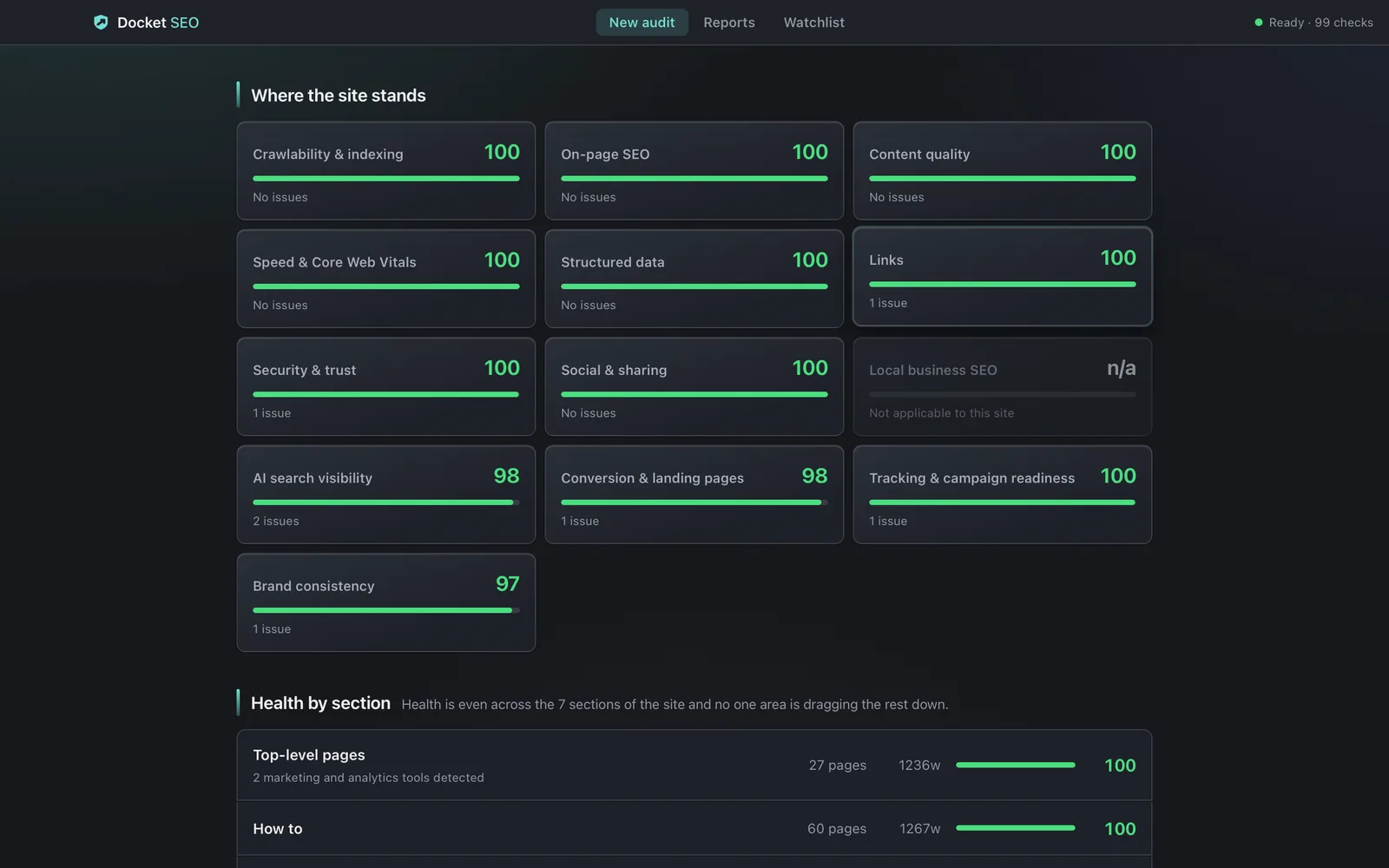
Task: Open Tracking & campaign readiness card
Action: coord(1003,495)
